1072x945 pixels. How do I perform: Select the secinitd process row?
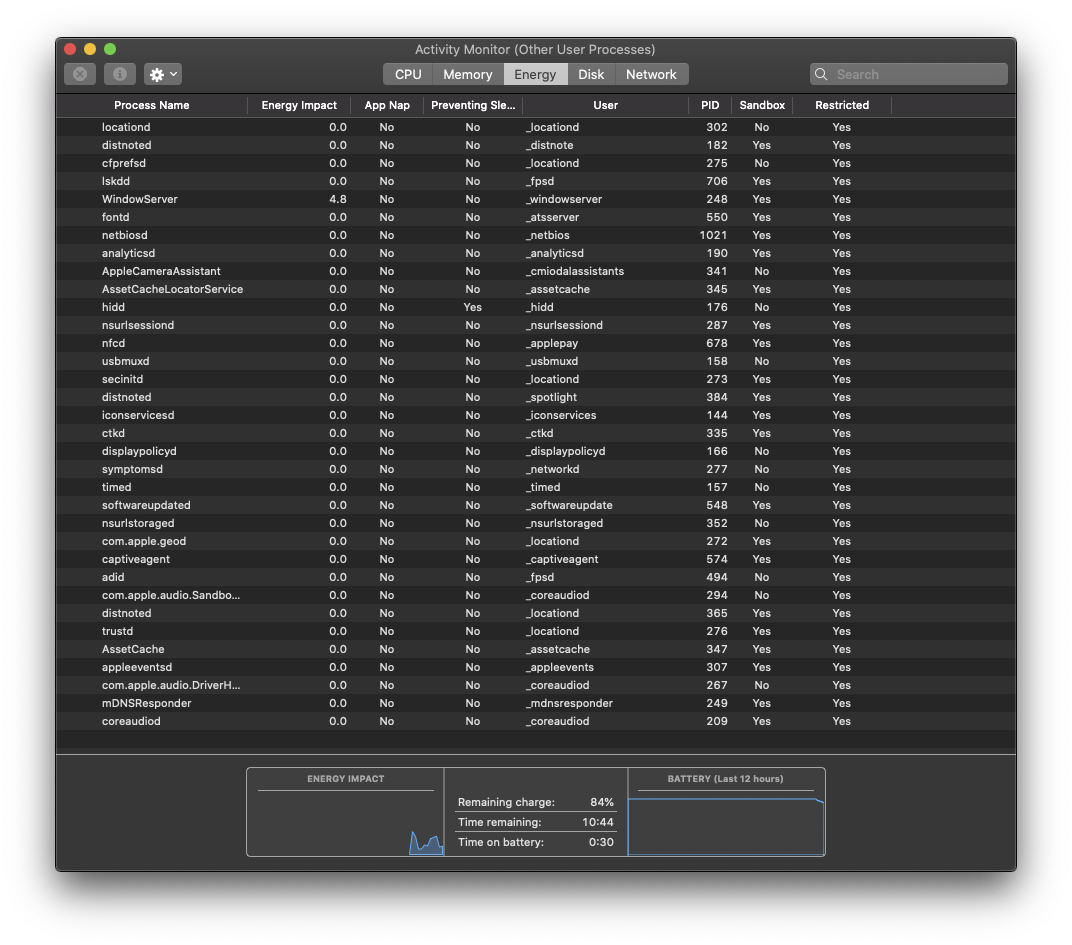click(x=536, y=380)
